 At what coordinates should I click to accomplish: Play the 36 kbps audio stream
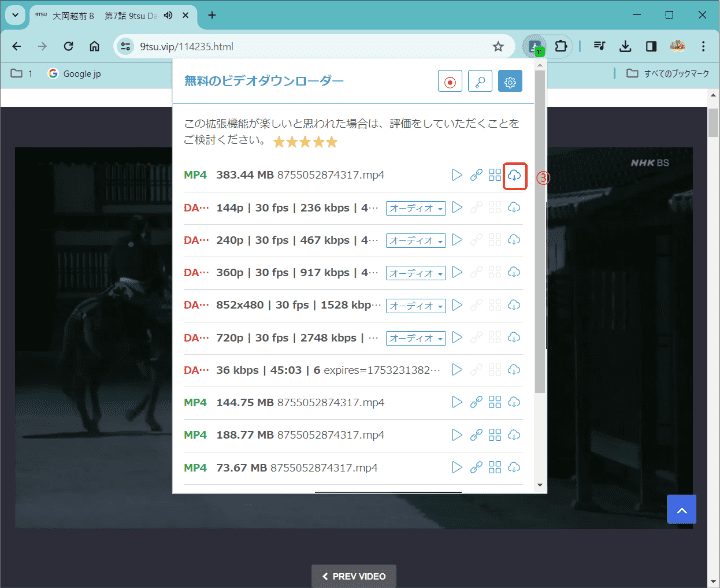[x=457, y=370]
